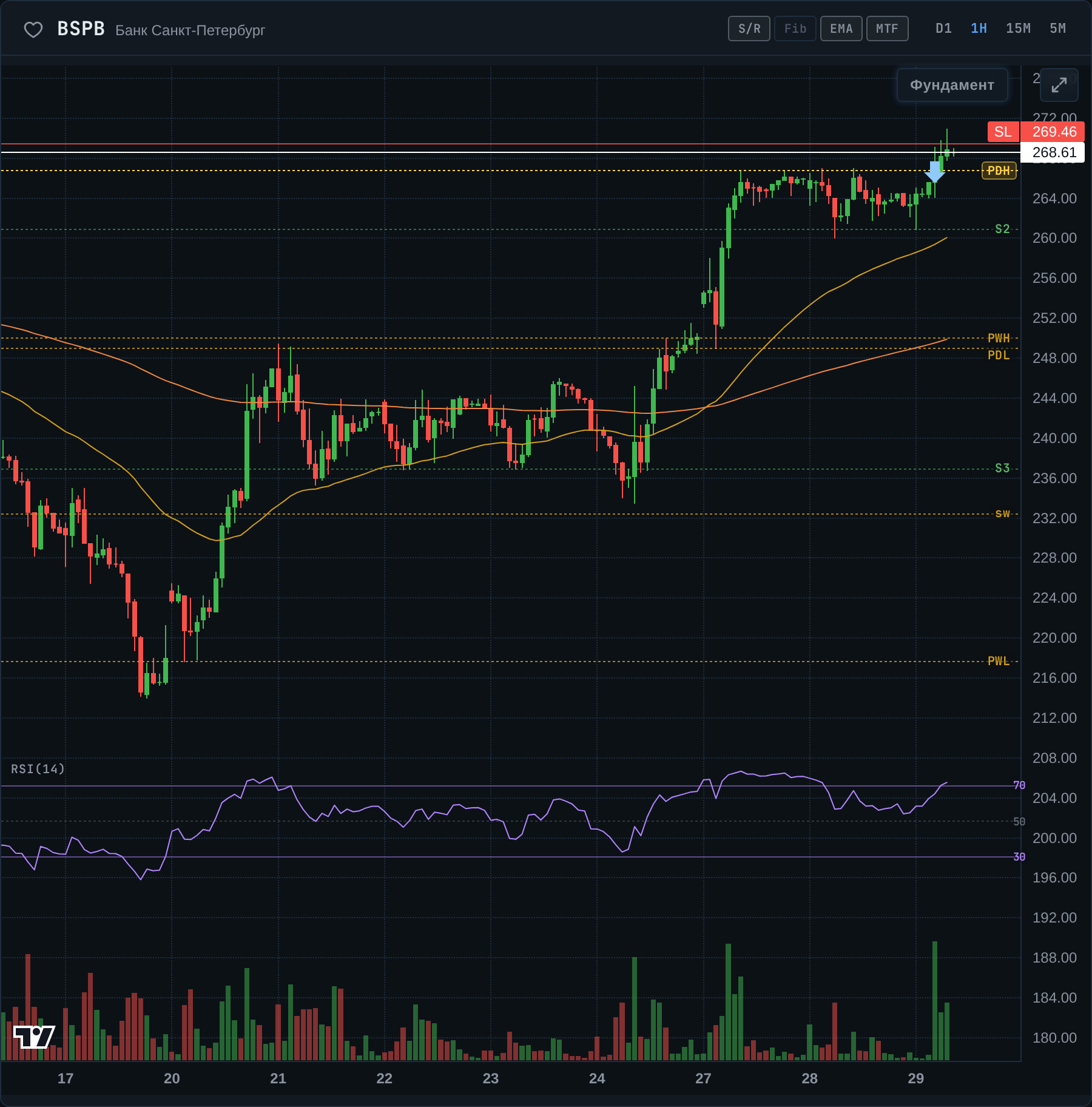Click the blue down arrow signal marker
The width and height of the screenshot is (1092, 1107).
click(934, 172)
